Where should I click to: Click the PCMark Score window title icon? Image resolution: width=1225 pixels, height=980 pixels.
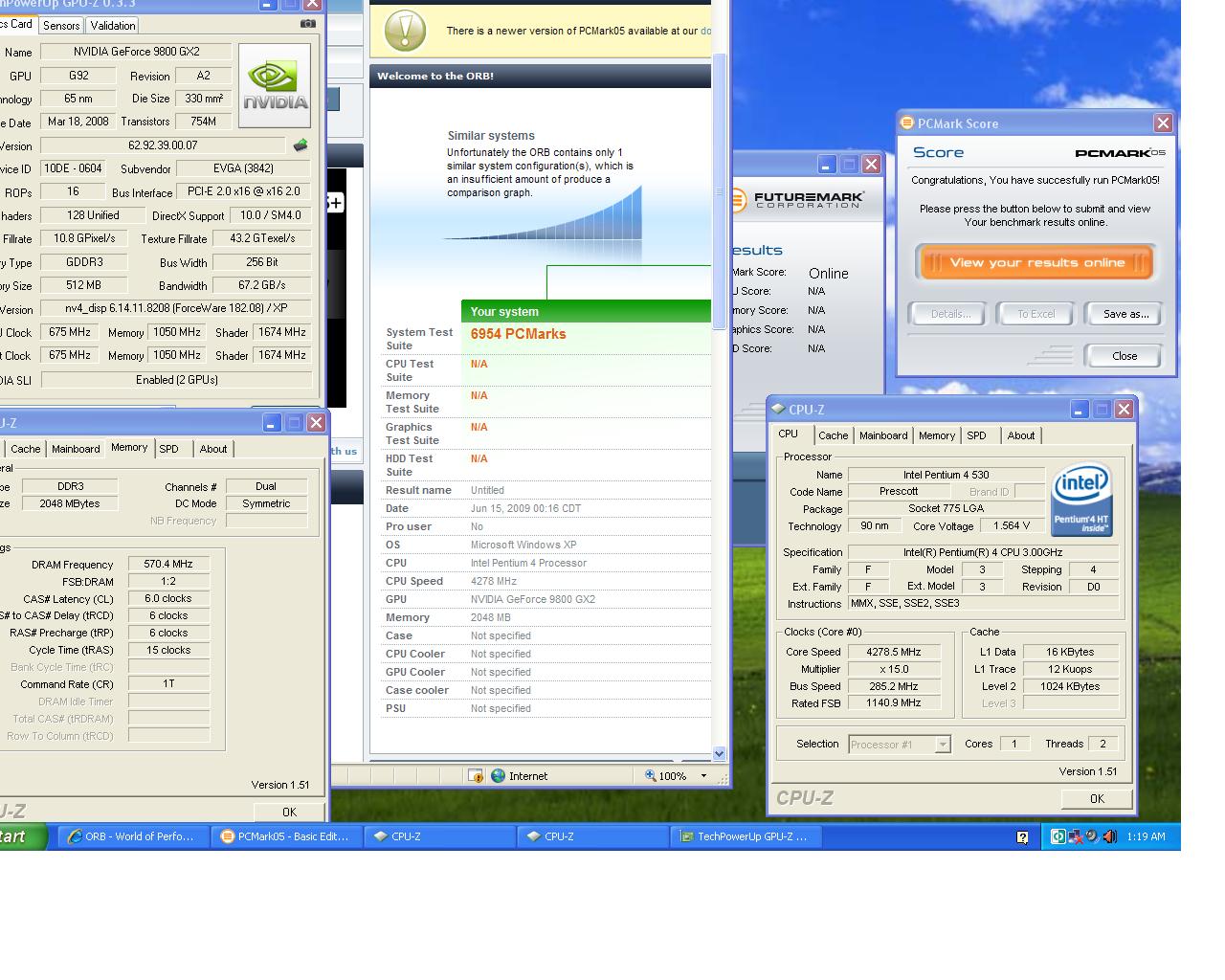click(906, 122)
